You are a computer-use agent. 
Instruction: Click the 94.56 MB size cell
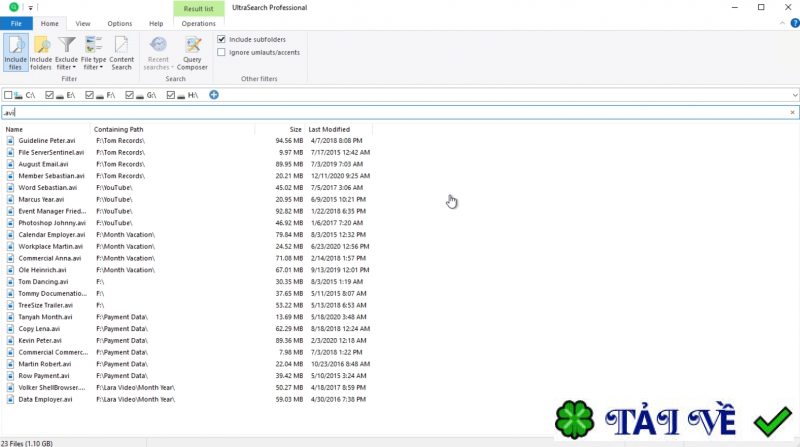pyautogui.click(x=289, y=141)
